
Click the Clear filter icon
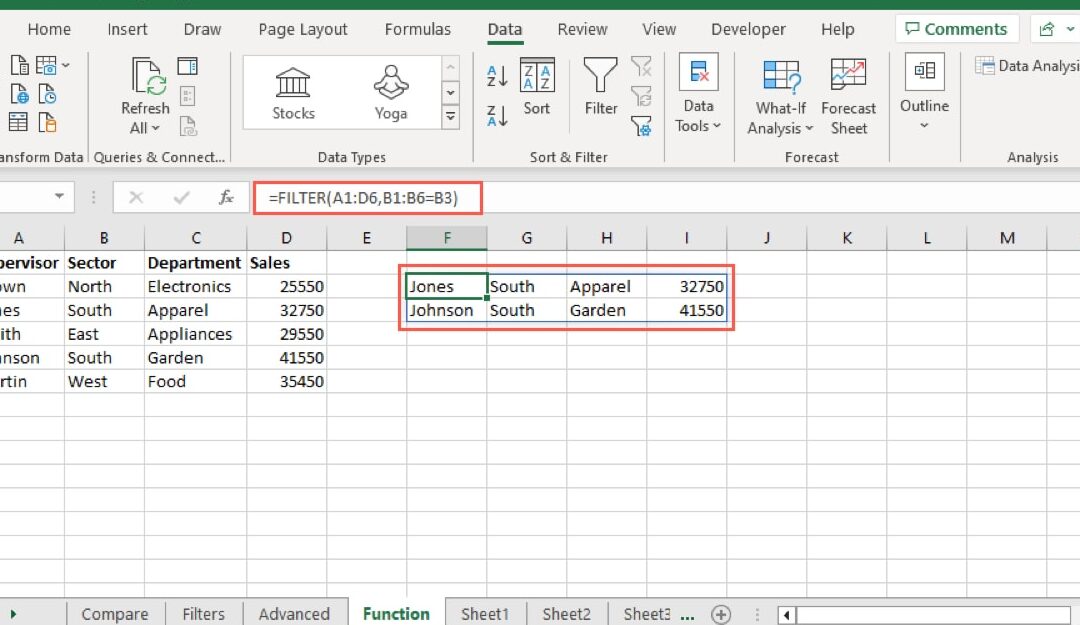coord(641,66)
